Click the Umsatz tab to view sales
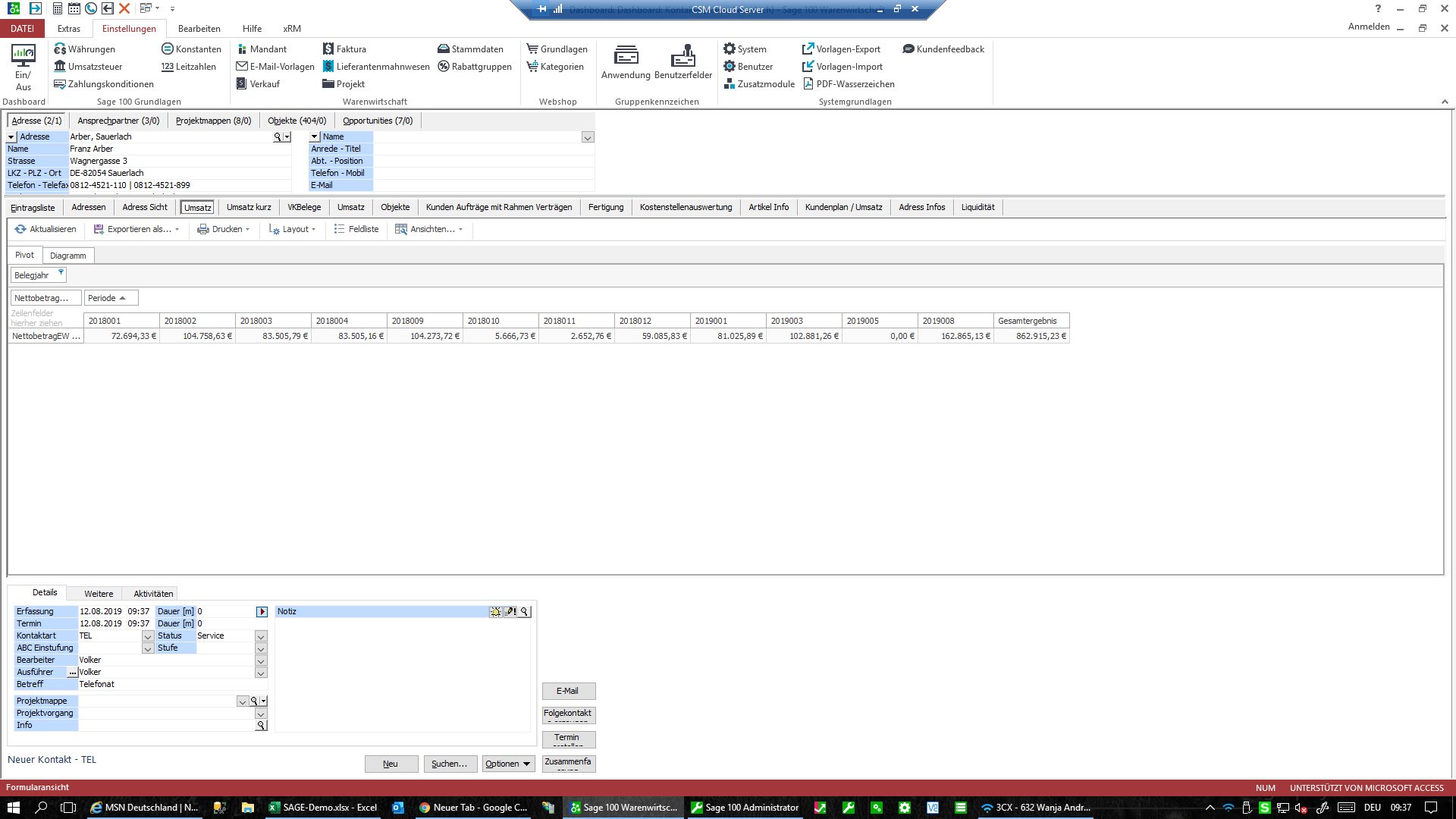This screenshot has height=819, width=1456. click(x=197, y=207)
